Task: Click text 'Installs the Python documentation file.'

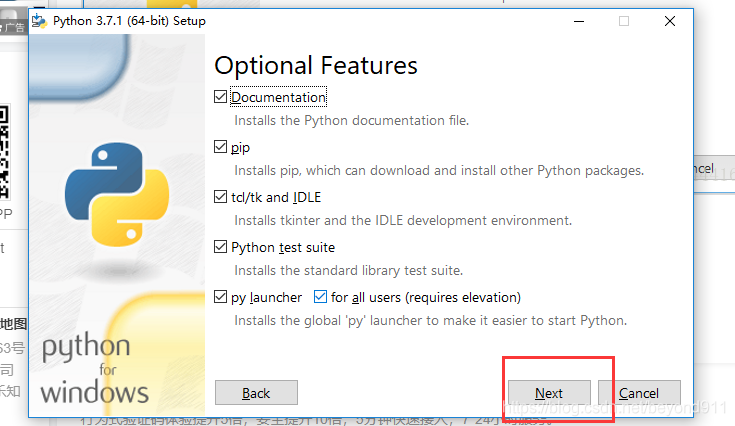Action: (x=352, y=120)
